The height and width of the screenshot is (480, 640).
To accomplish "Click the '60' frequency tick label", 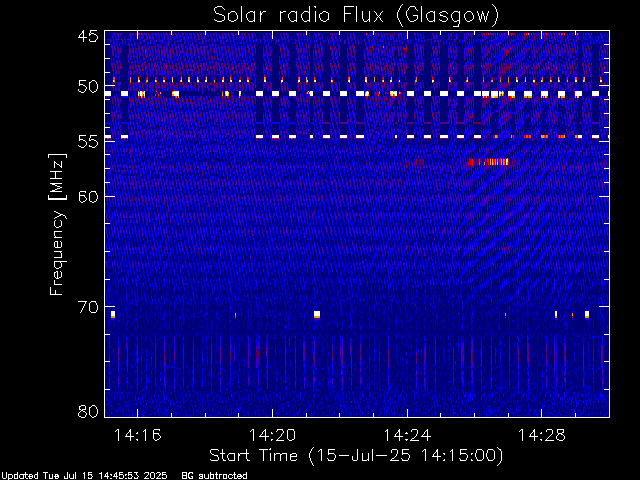I will click(88, 197).
